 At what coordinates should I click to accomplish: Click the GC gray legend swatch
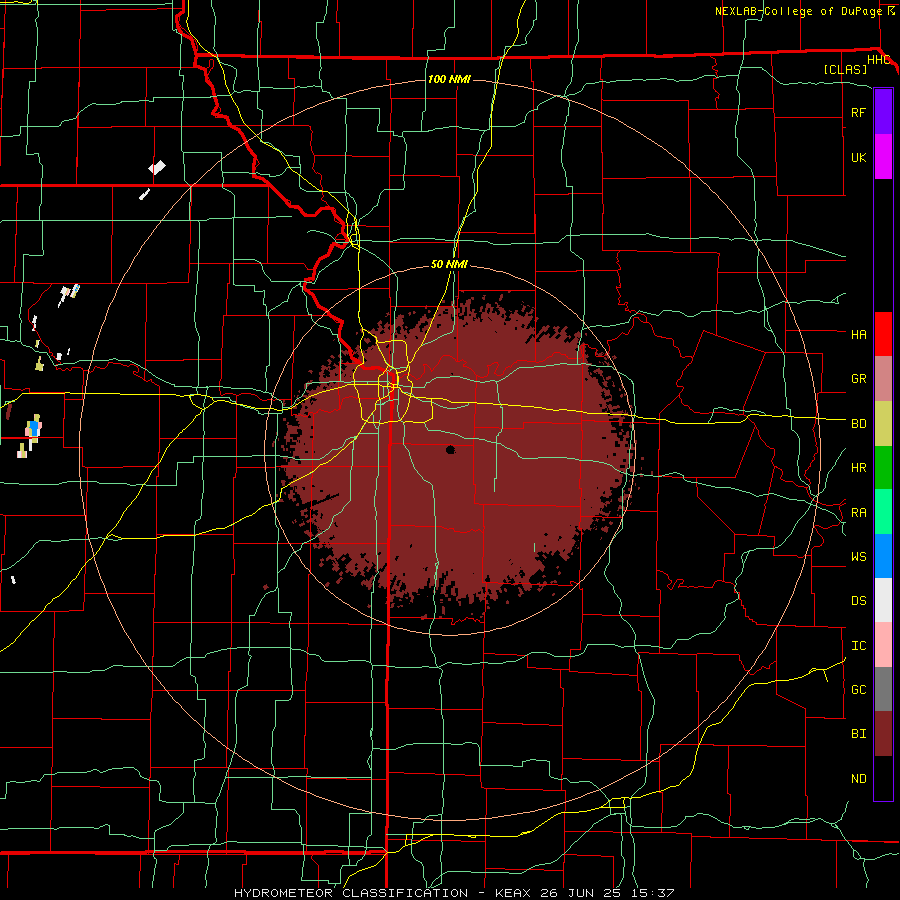tap(883, 689)
